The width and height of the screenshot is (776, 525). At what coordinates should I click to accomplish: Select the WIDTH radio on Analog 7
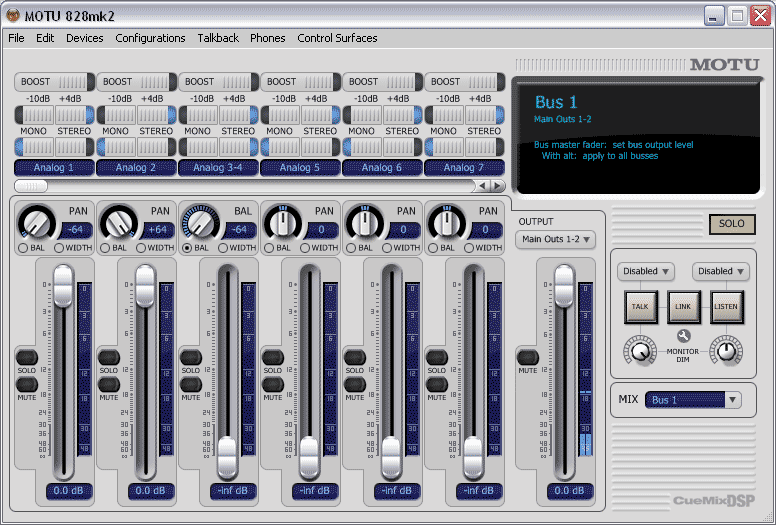[469, 248]
